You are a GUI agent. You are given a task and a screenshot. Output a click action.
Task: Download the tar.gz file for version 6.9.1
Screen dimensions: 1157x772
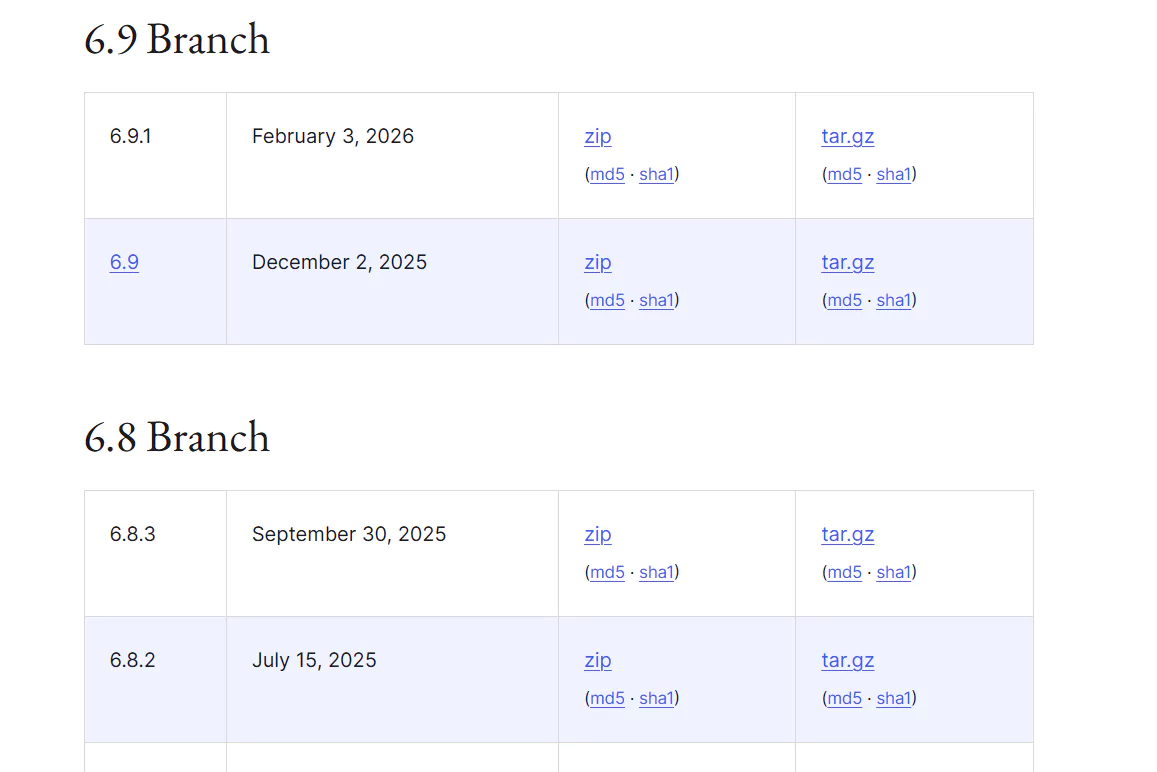coord(847,136)
